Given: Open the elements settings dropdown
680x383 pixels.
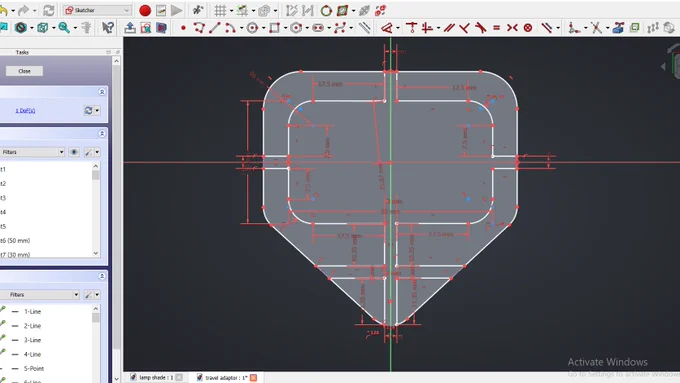Looking at the screenshot, I should pyautogui.click(x=97, y=295).
